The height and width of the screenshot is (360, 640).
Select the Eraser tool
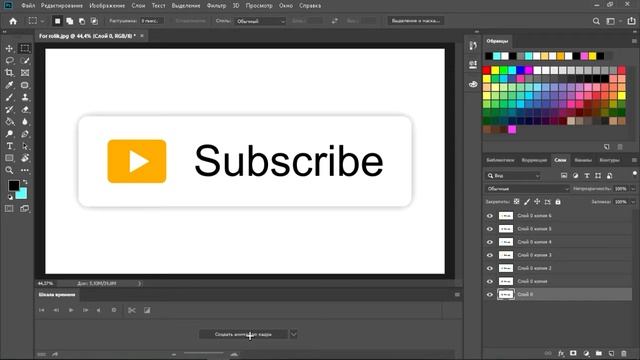25,109
